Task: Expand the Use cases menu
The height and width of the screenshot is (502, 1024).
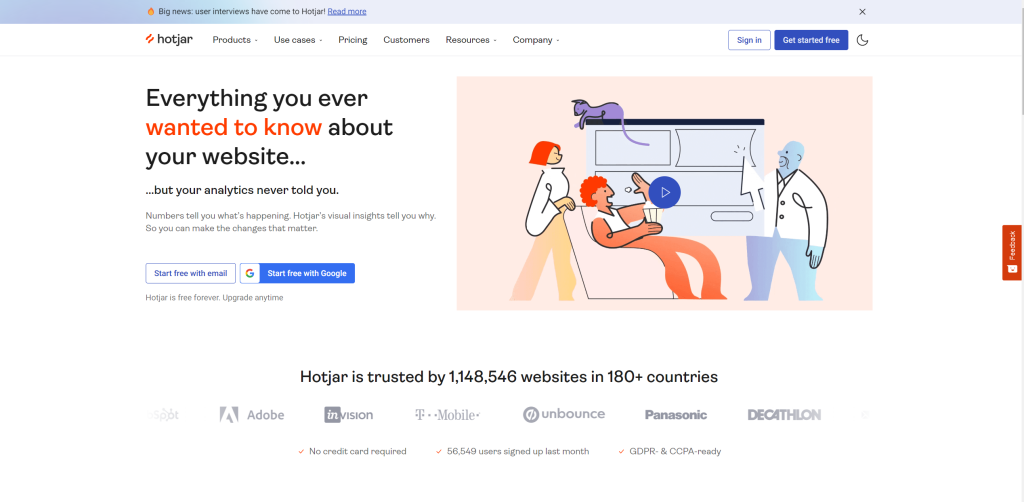Action: (298, 40)
